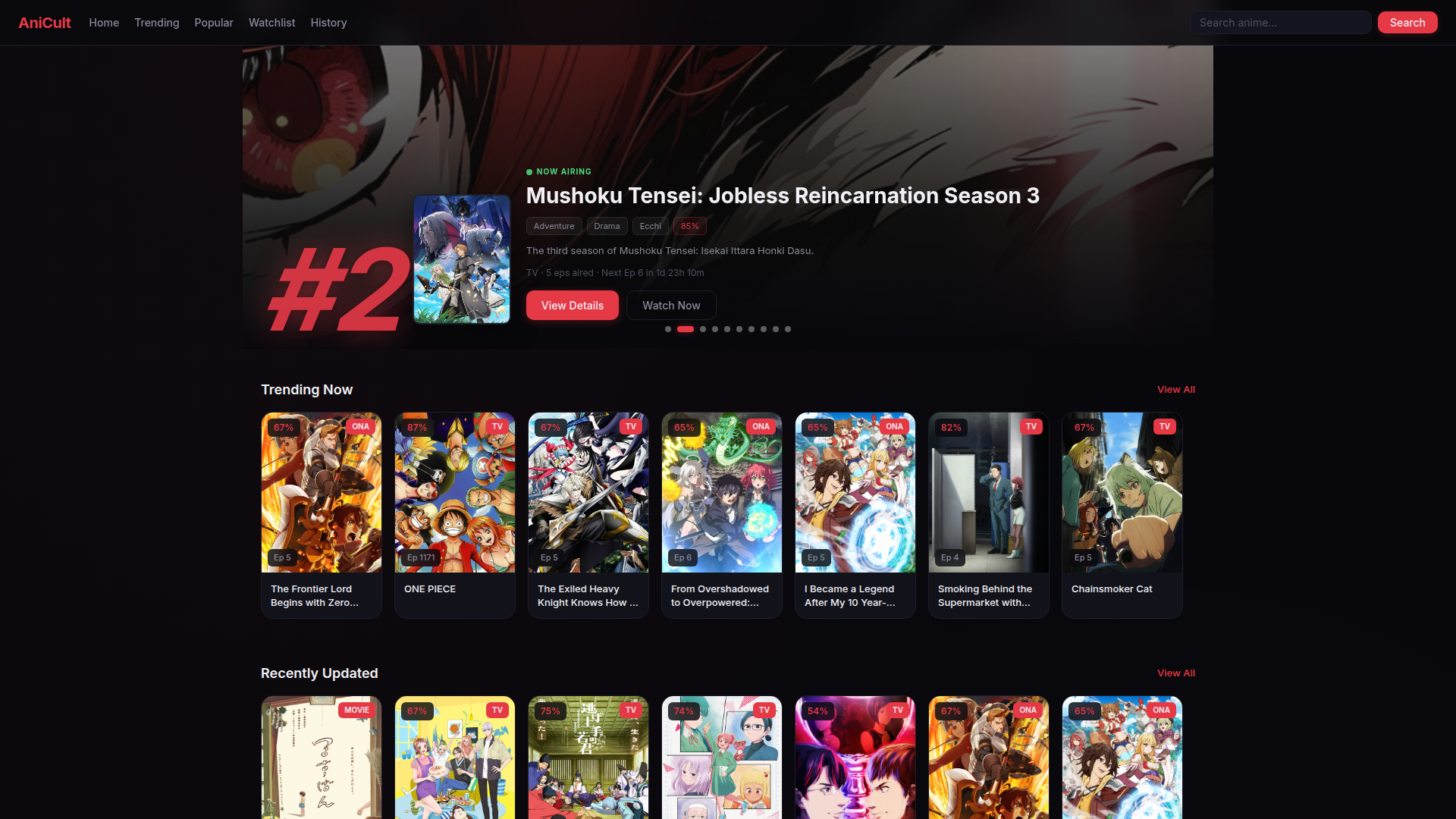Screen dimensions: 1456x819
Task: Open the Popular page
Action: (x=214, y=23)
